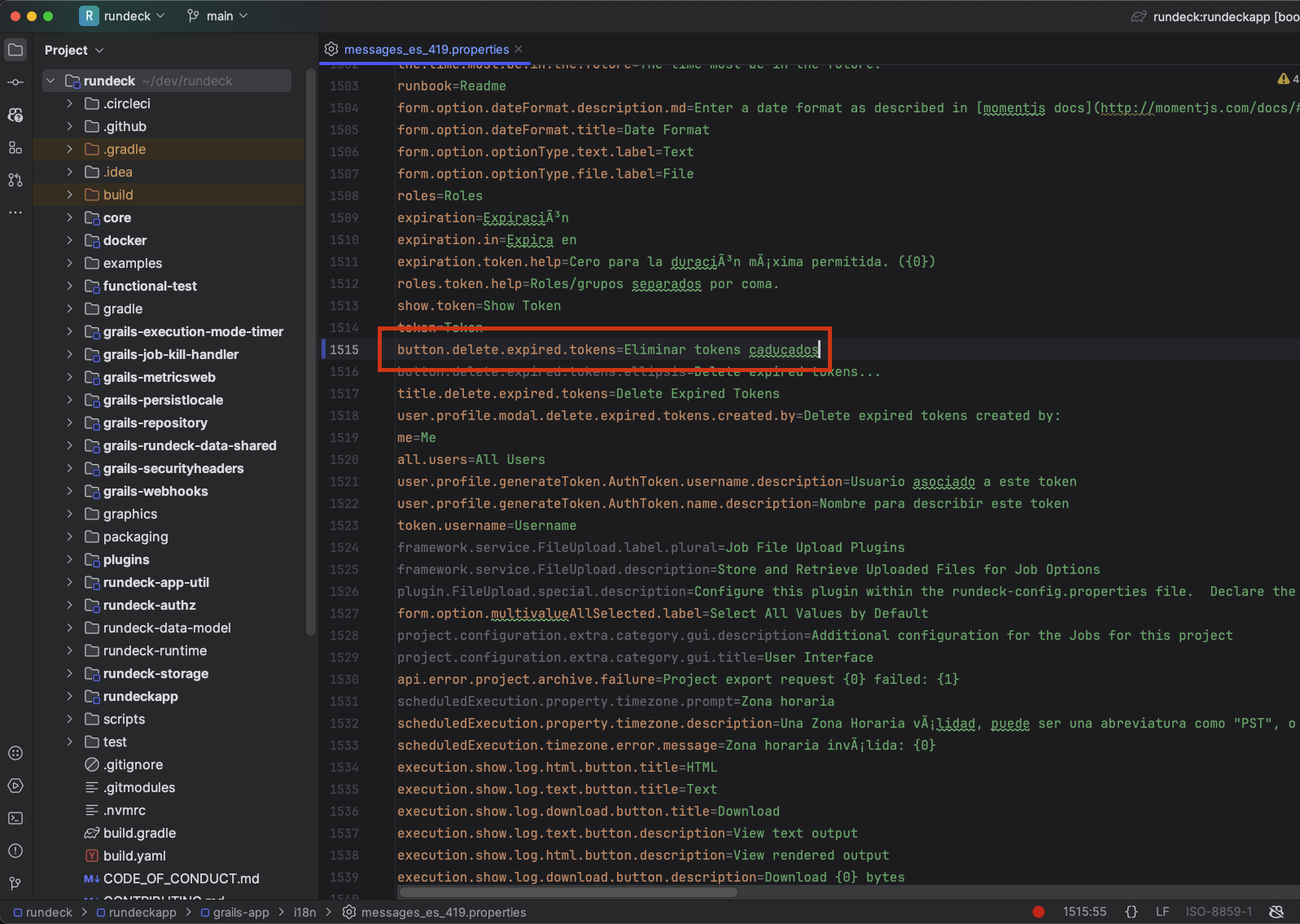Open the Pull Requests tool window
Image resolution: width=1300 pixels, height=924 pixels.
tap(15, 180)
